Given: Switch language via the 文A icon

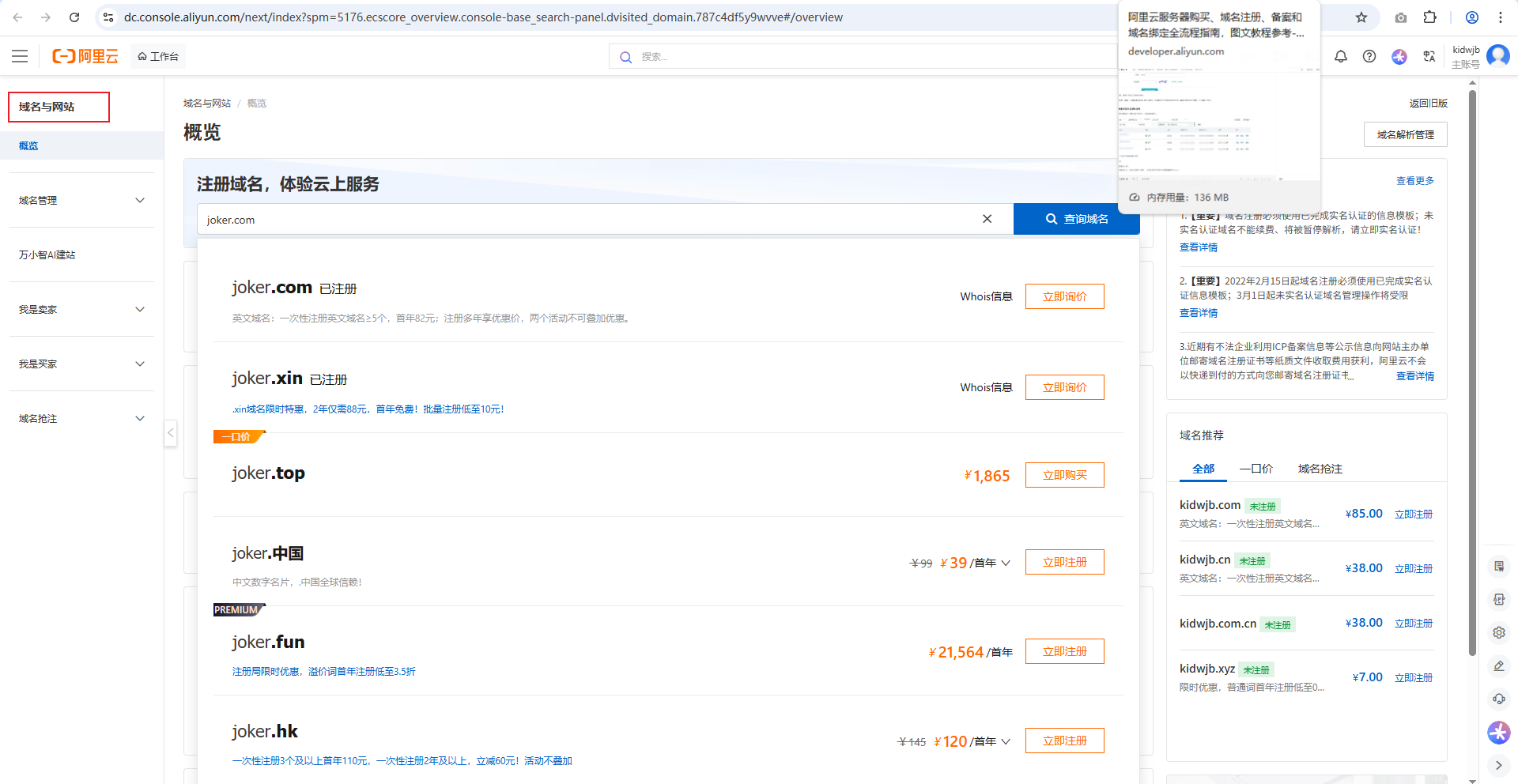Looking at the screenshot, I should (1429, 56).
